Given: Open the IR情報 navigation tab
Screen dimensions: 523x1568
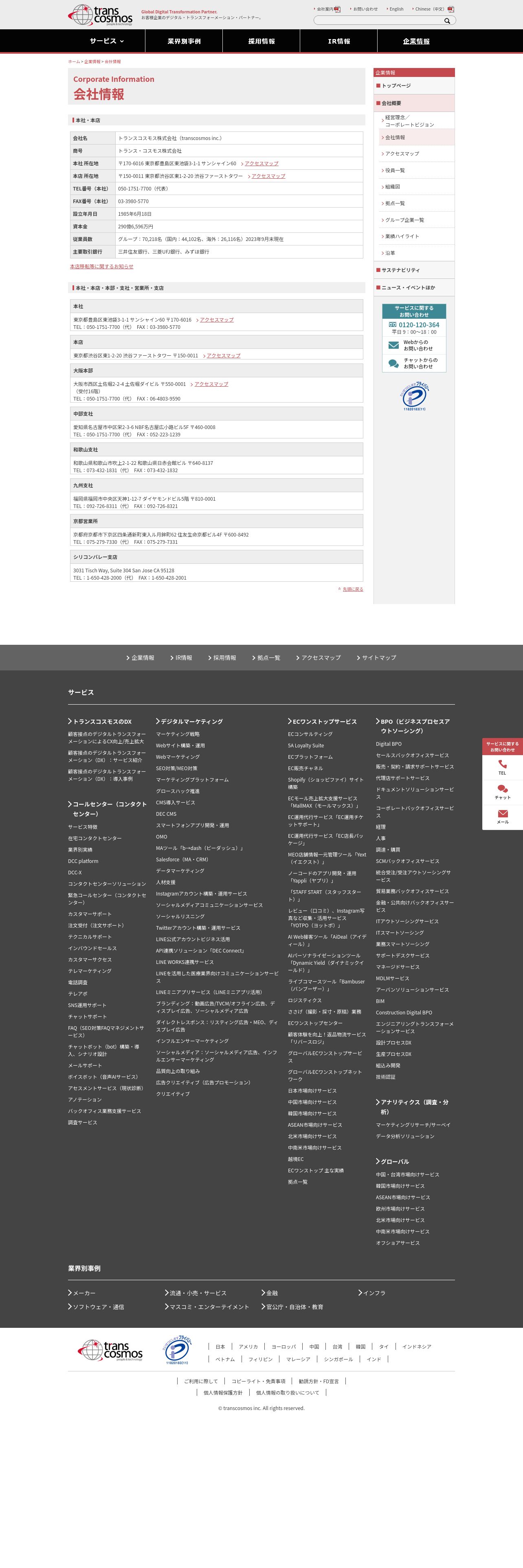Looking at the screenshot, I should click(338, 41).
